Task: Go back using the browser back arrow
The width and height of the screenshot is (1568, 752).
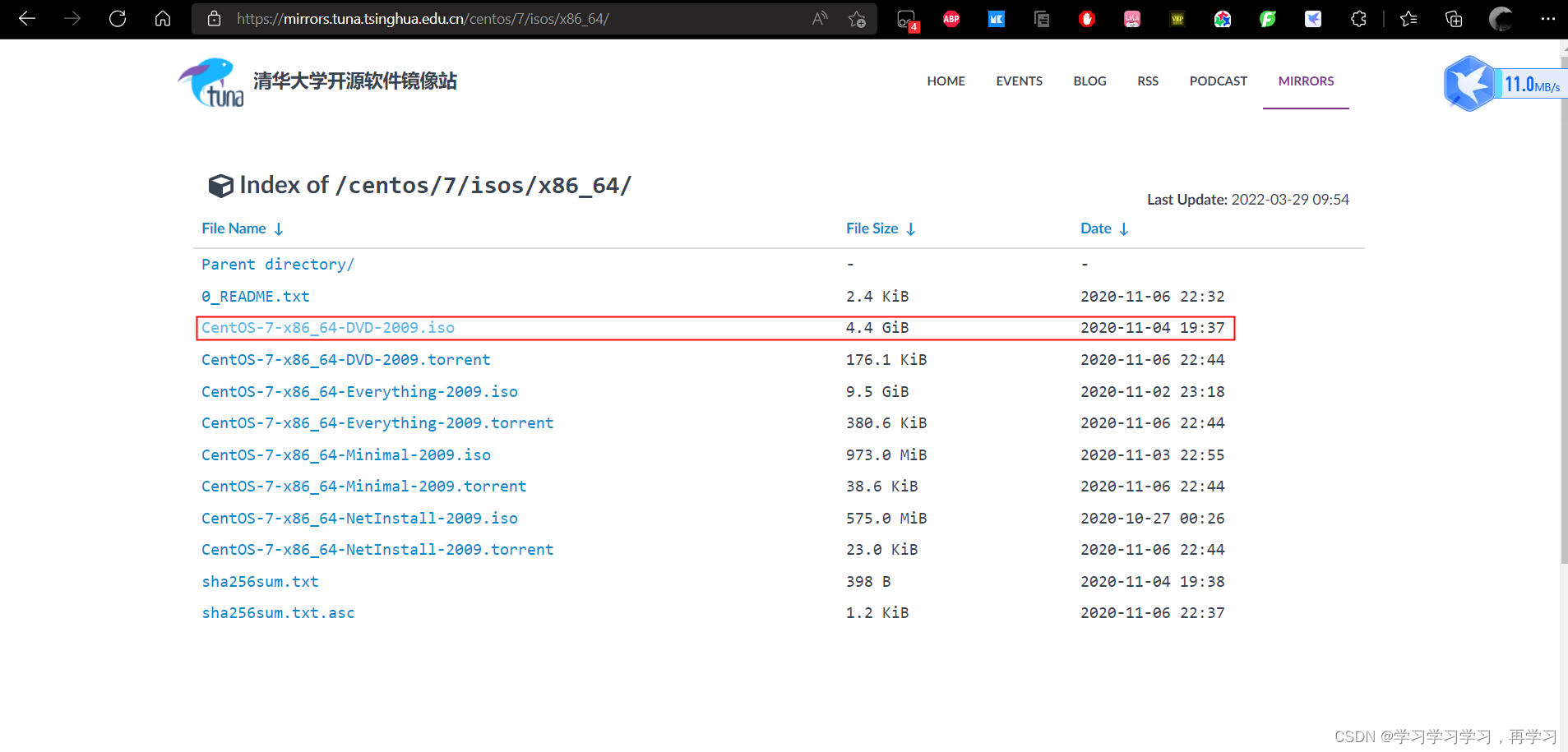Action: [27, 19]
